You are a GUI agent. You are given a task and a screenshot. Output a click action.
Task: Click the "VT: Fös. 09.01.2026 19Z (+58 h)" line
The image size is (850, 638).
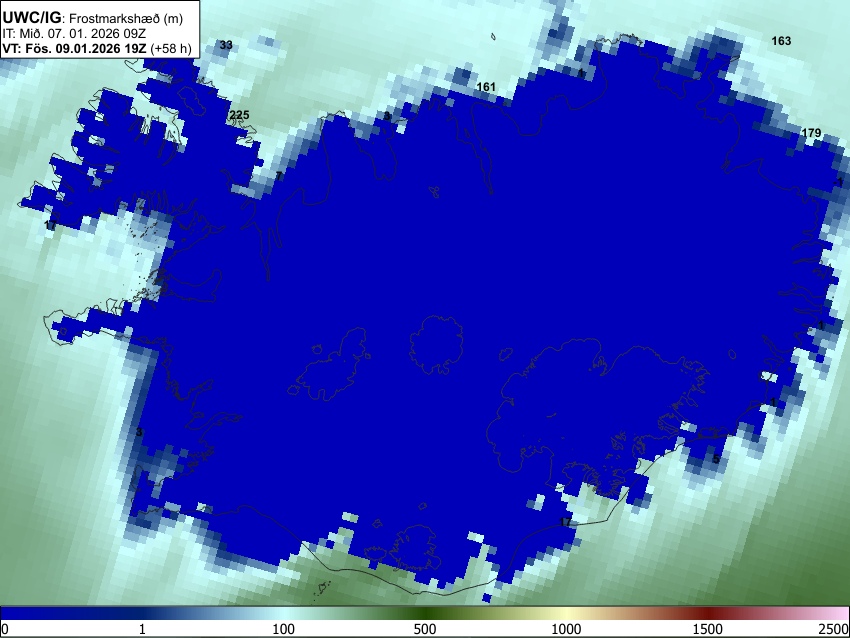(97, 48)
